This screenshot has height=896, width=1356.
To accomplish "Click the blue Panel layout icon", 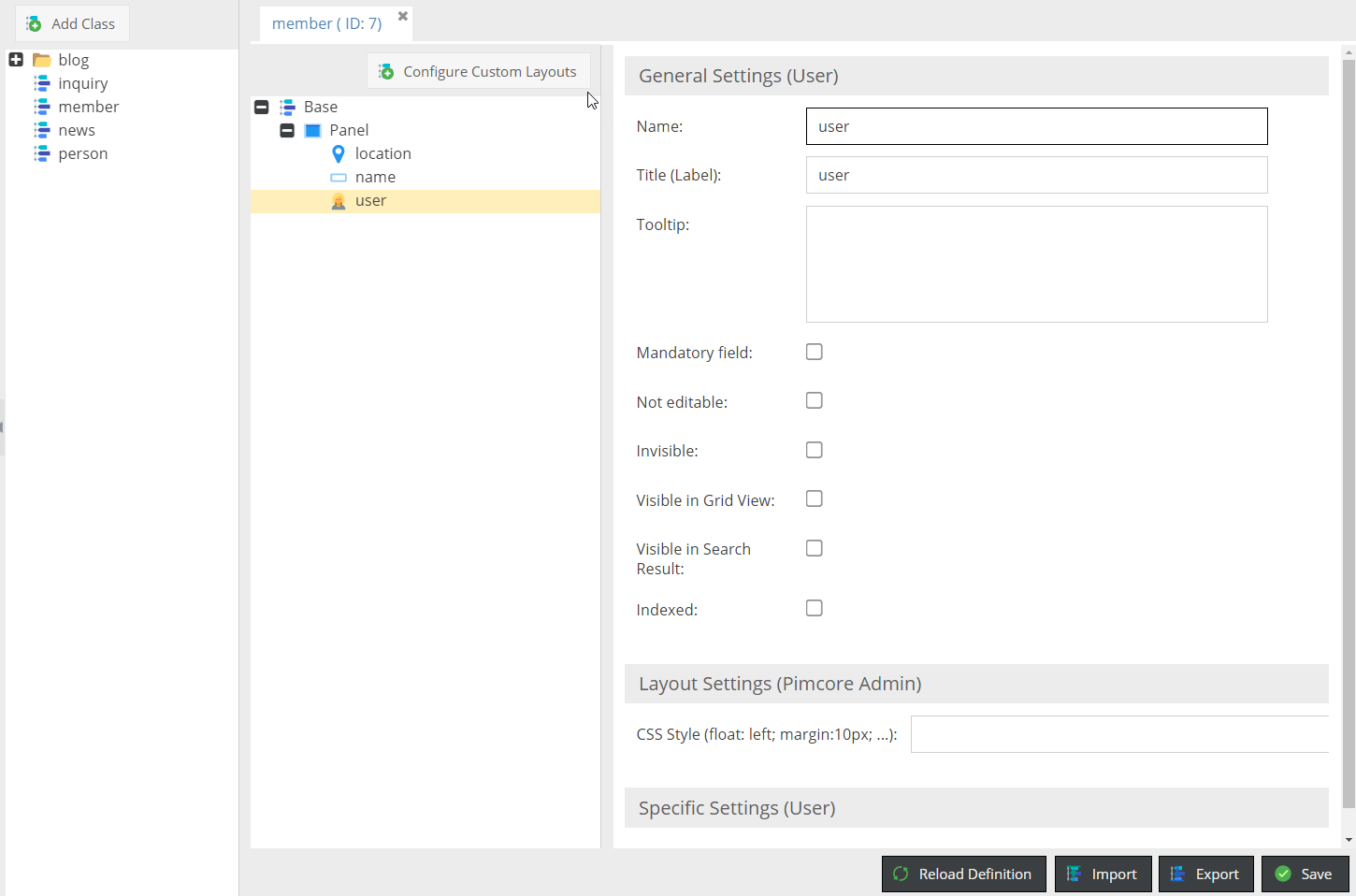I will (313, 131).
